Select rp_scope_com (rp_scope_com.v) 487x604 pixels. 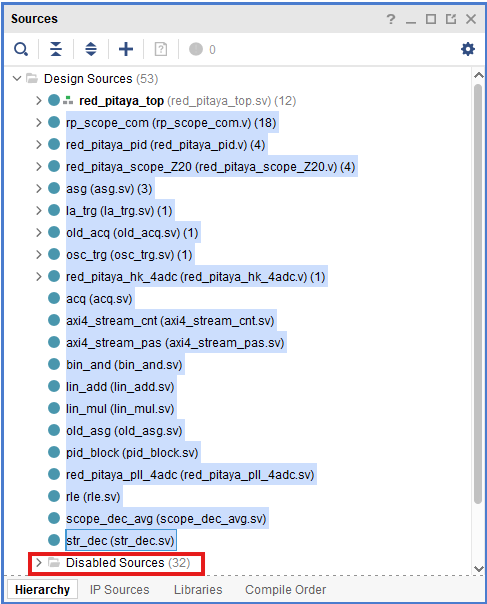(x=172, y=122)
